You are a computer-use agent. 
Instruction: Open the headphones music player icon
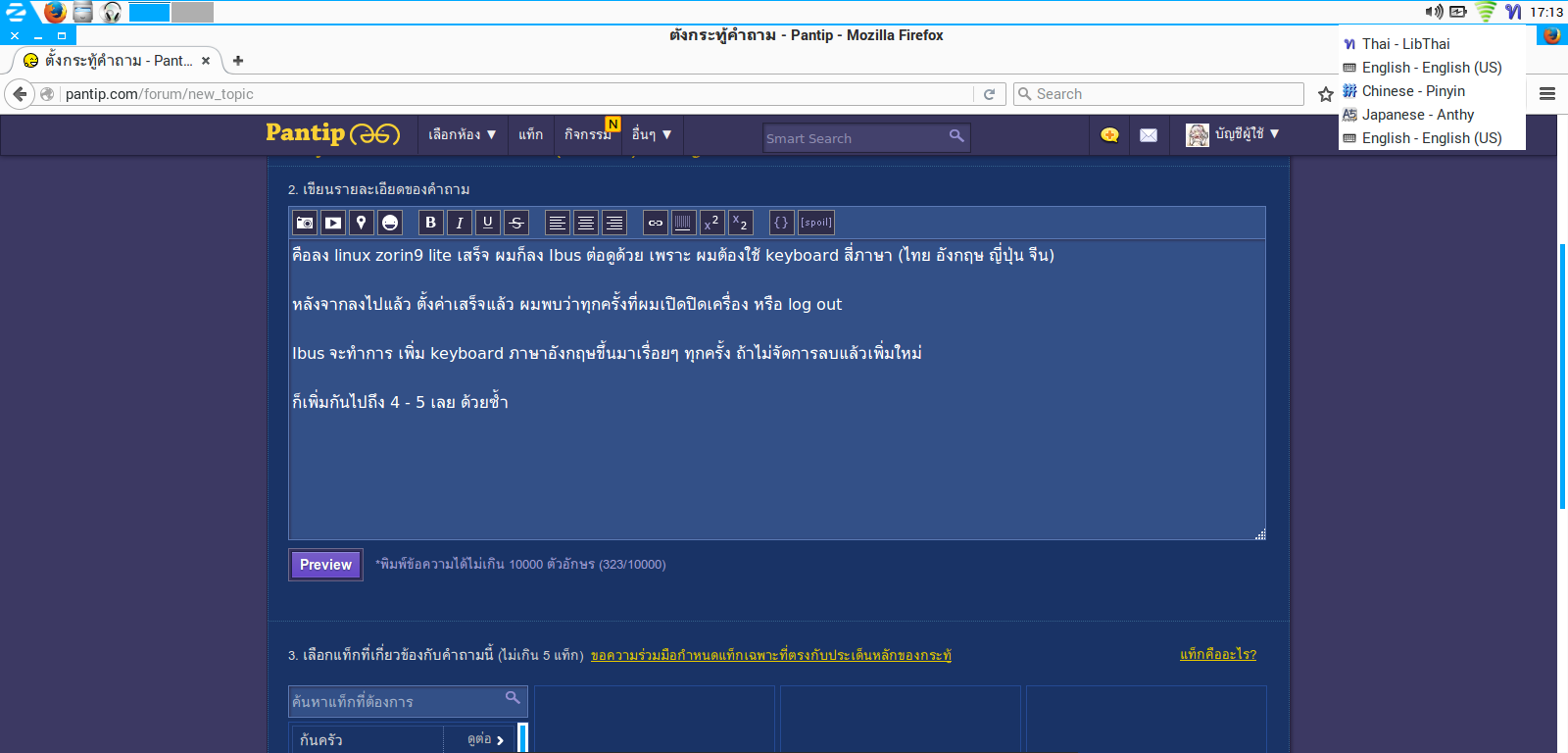pyautogui.click(x=112, y=12)
